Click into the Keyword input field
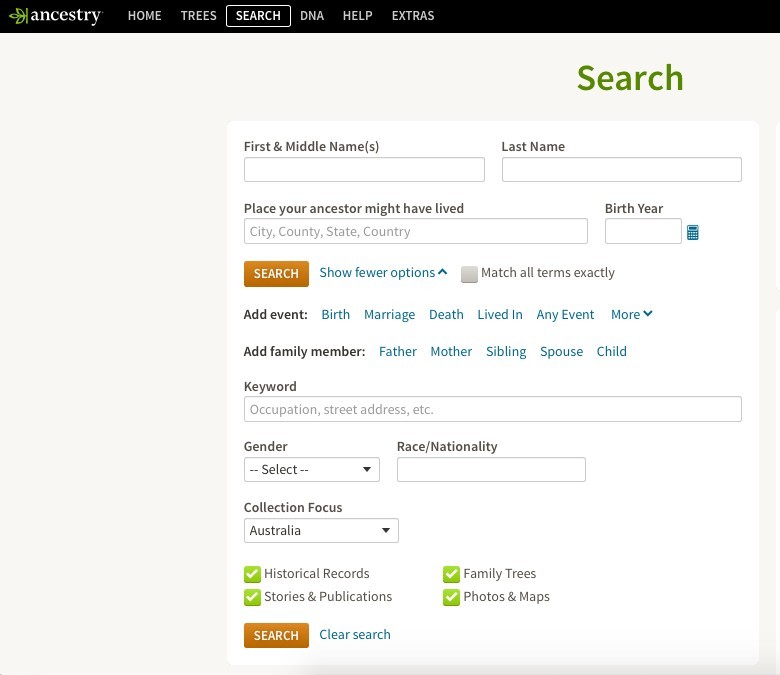Screen dimensions: 780x675 pyautogui.click(x=493, y=409)
